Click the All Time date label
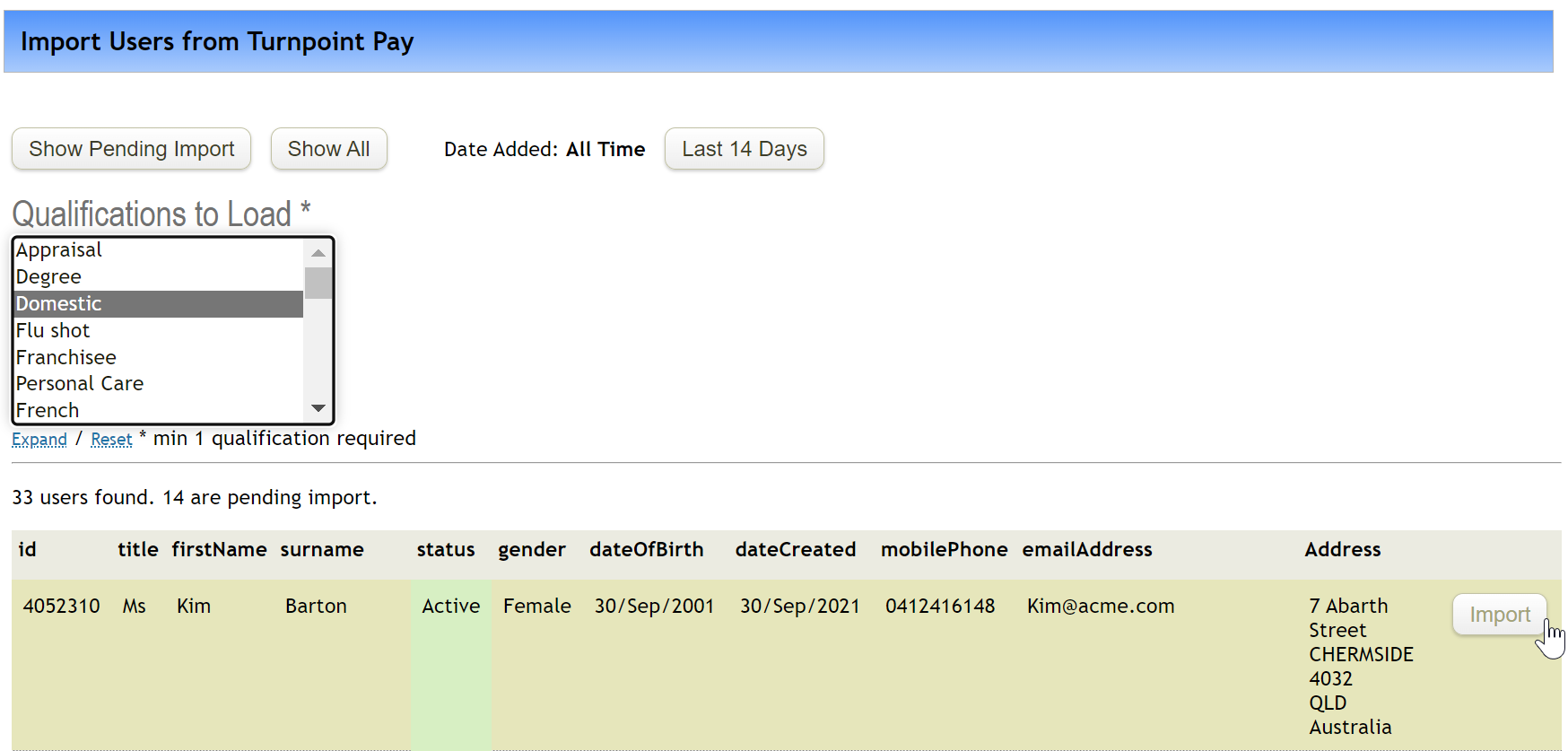This screenshot has width=1568, height=751. point(605,149)
